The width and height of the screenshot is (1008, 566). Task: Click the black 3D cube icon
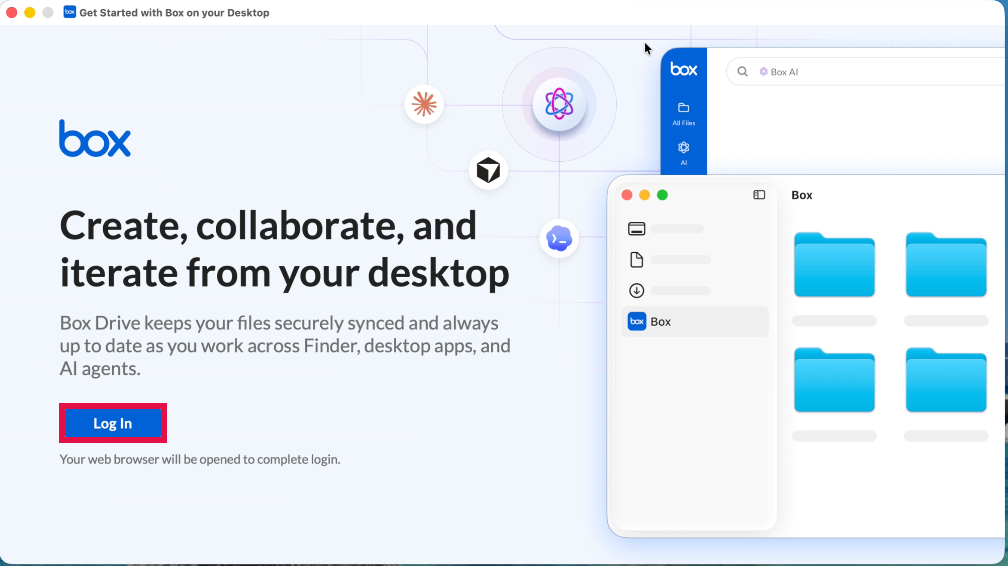coord(489,170)
